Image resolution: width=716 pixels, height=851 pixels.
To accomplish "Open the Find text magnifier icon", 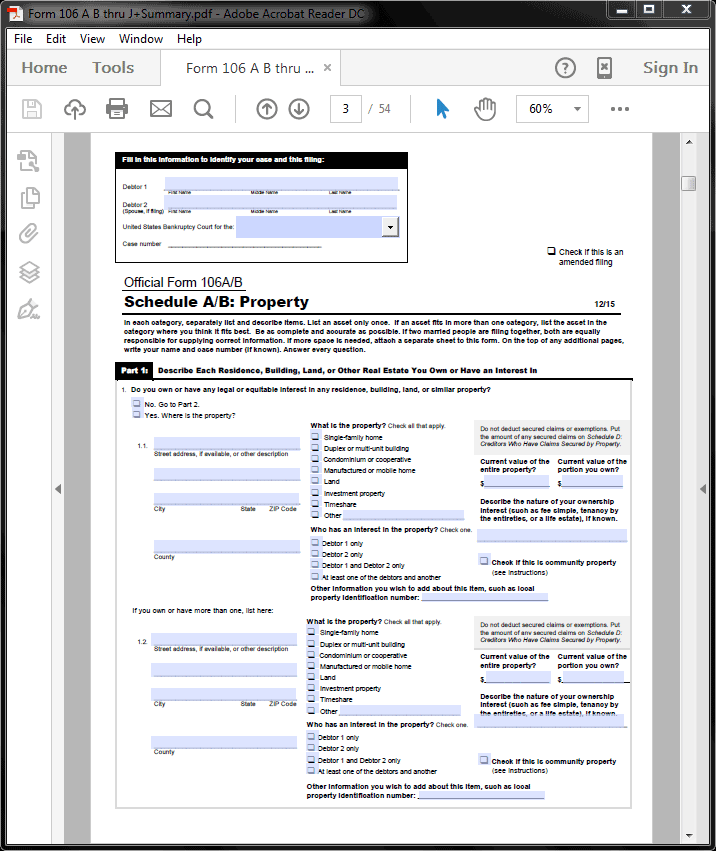I will (x=204, y=109).
